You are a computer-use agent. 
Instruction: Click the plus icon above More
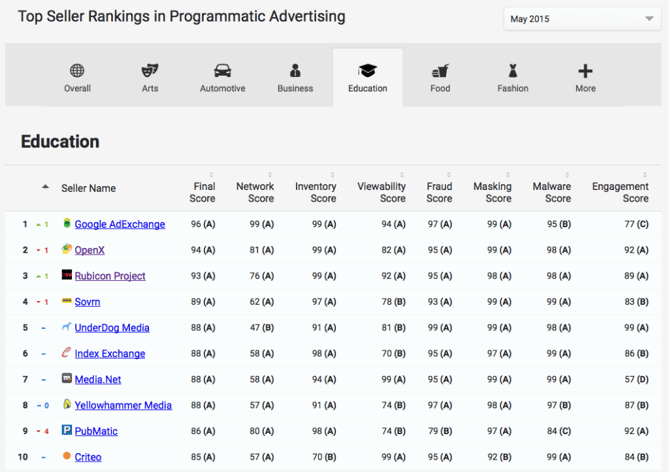coord(585,71)
